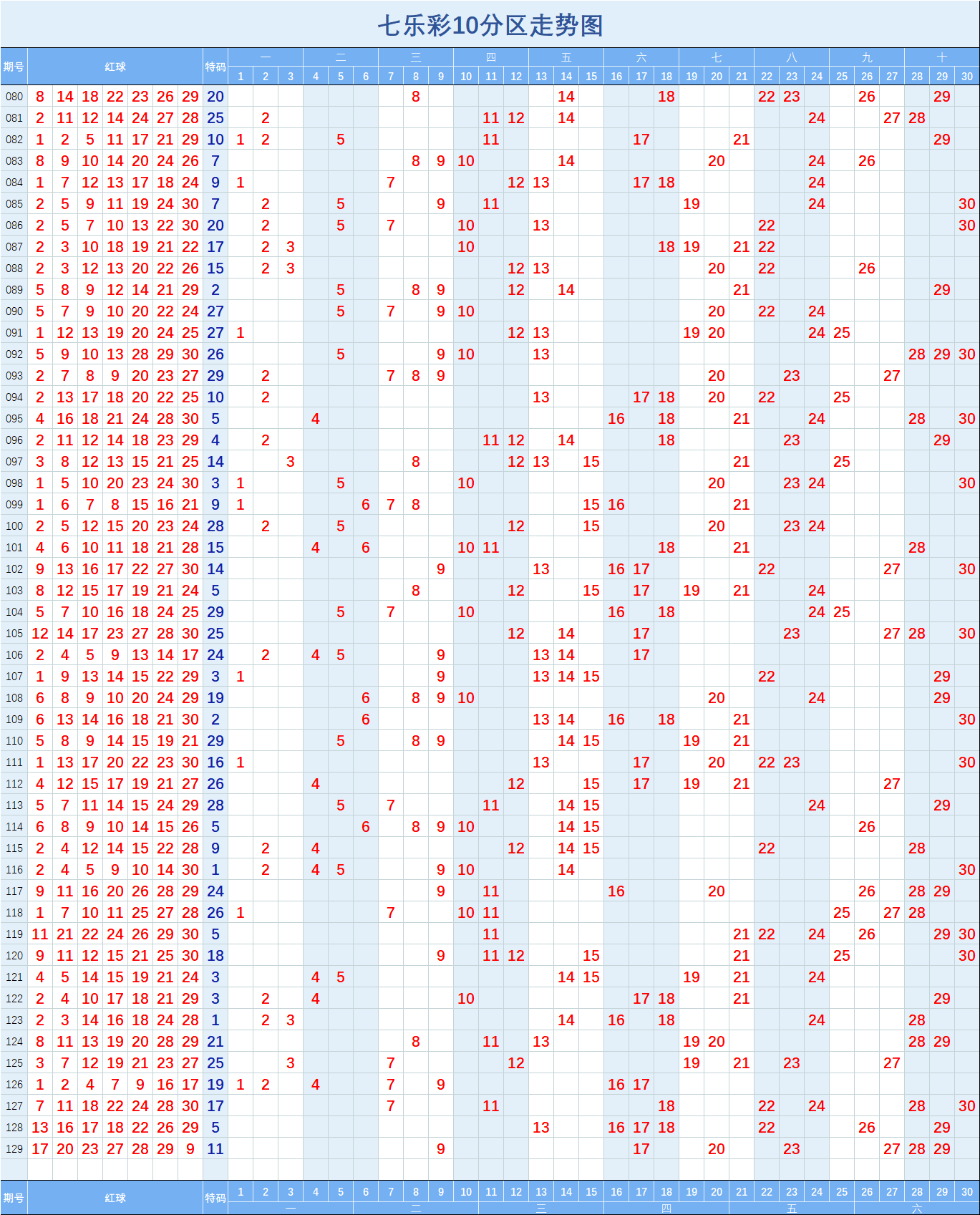Click the 特码 label in the footer row
This screenshot has width=980, height=1215.
click(x=215, y=1198)
